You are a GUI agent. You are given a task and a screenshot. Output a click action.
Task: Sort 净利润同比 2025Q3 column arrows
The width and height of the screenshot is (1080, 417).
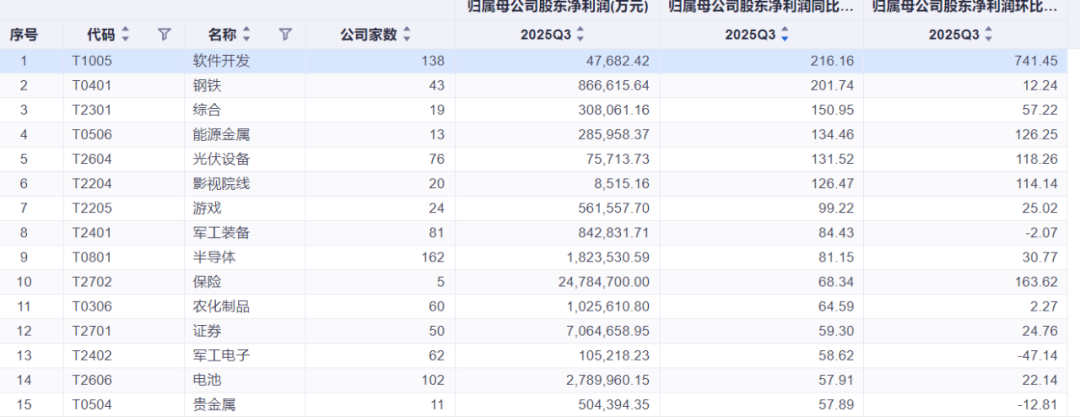click(x=784, y=34)
